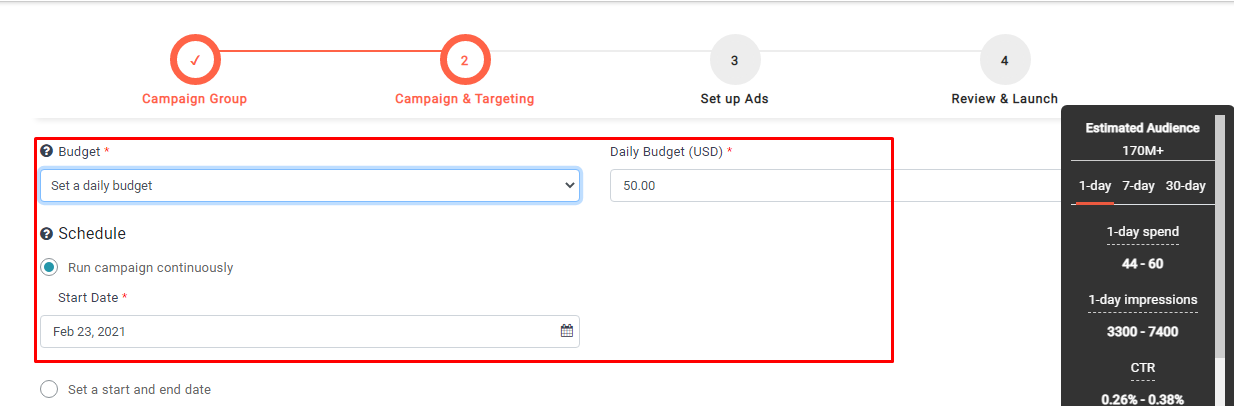This screenshot has width=1234, height=406.
Task: Open the calendar icon in Start Date
Action: pyautogui.click(x=567, y=331)
